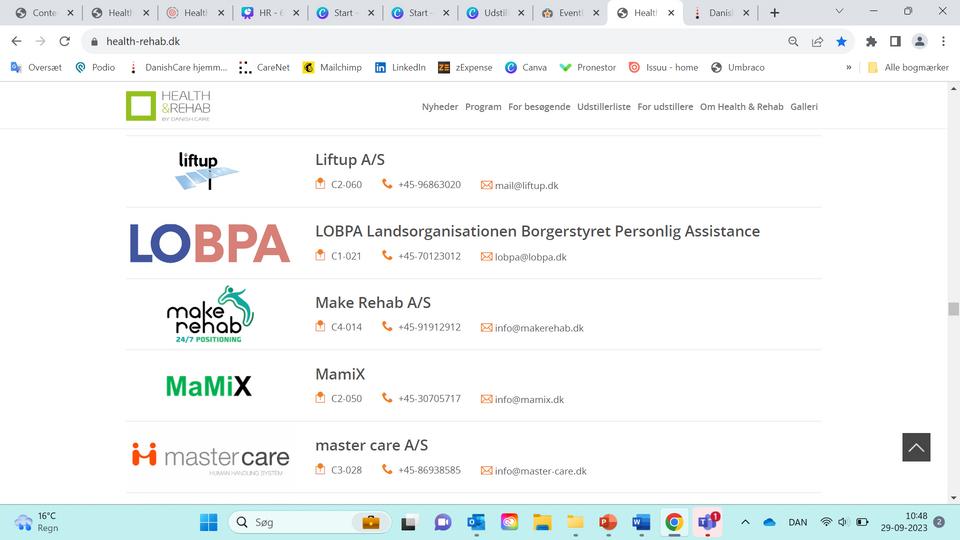
Task: Open master care A/S exhibitor title
Action: pos(372,445)
